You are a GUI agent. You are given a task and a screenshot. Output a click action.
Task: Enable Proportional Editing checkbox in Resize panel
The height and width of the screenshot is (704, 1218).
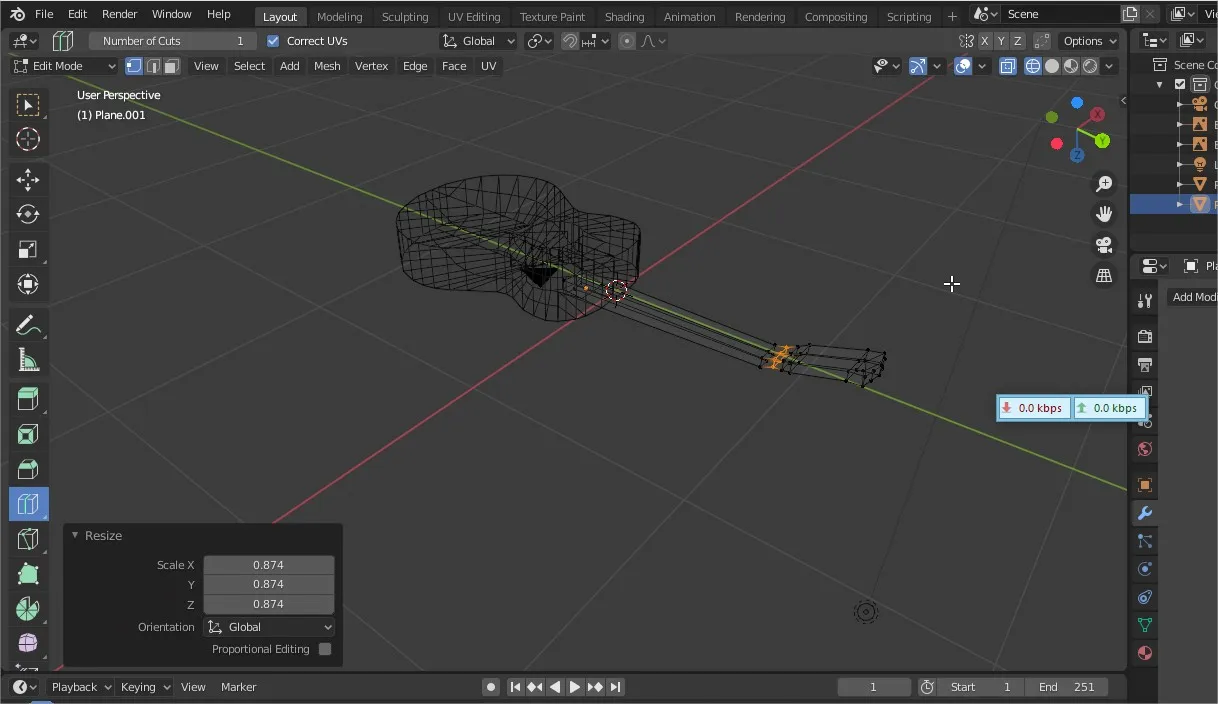(325, 649)
